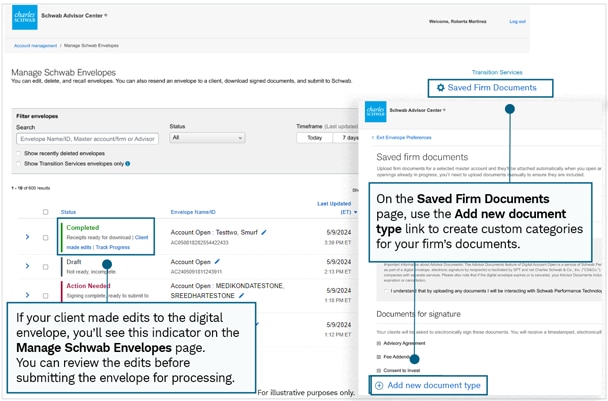608x401 pixels.
Task: Select the Today timeframe option
Action: point(314,138)
